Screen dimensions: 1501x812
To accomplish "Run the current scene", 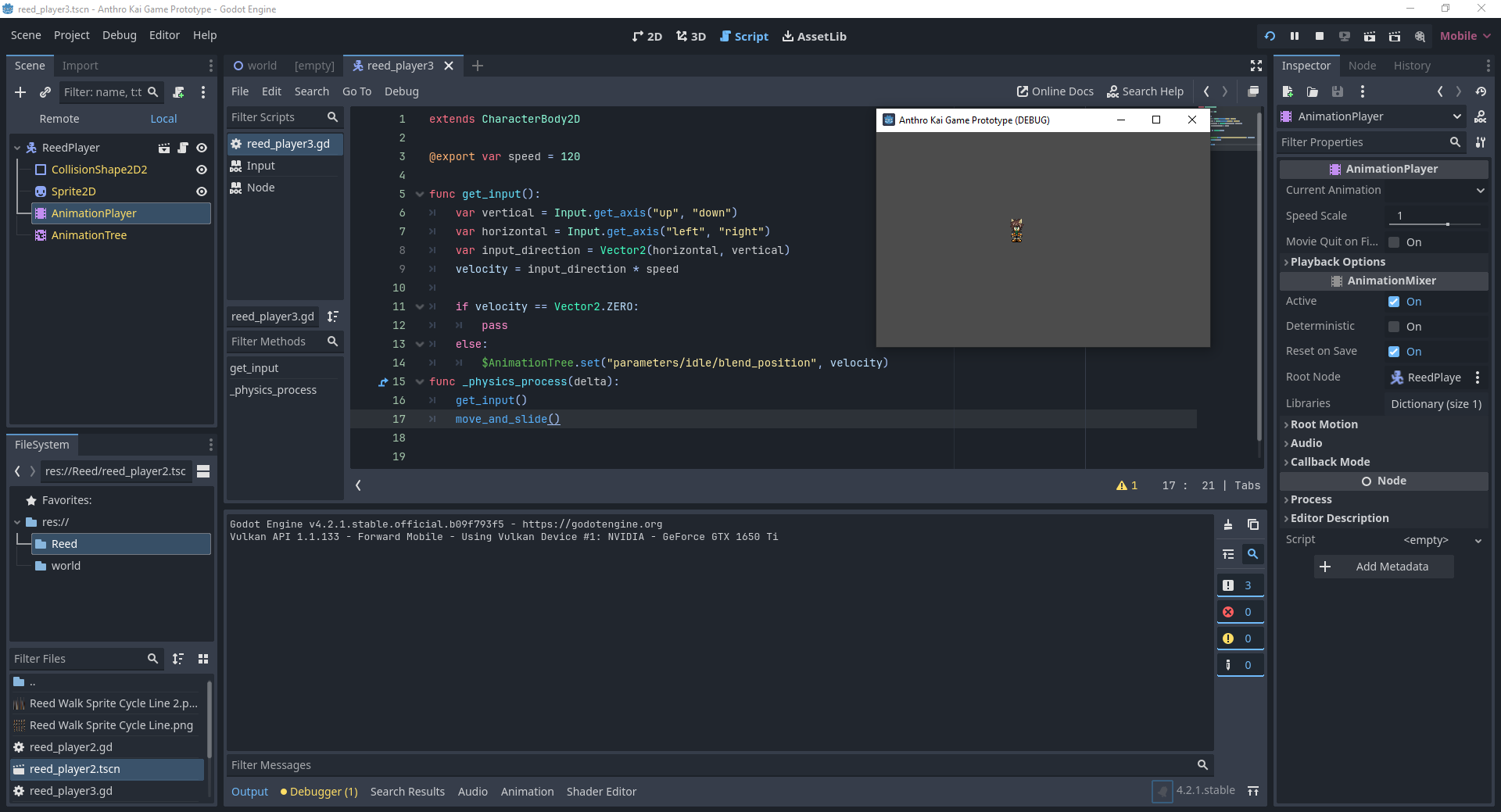I will [1370, 37].
